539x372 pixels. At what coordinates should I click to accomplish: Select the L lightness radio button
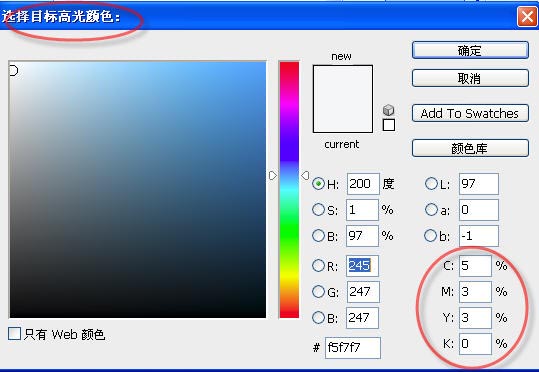point(431,184)
